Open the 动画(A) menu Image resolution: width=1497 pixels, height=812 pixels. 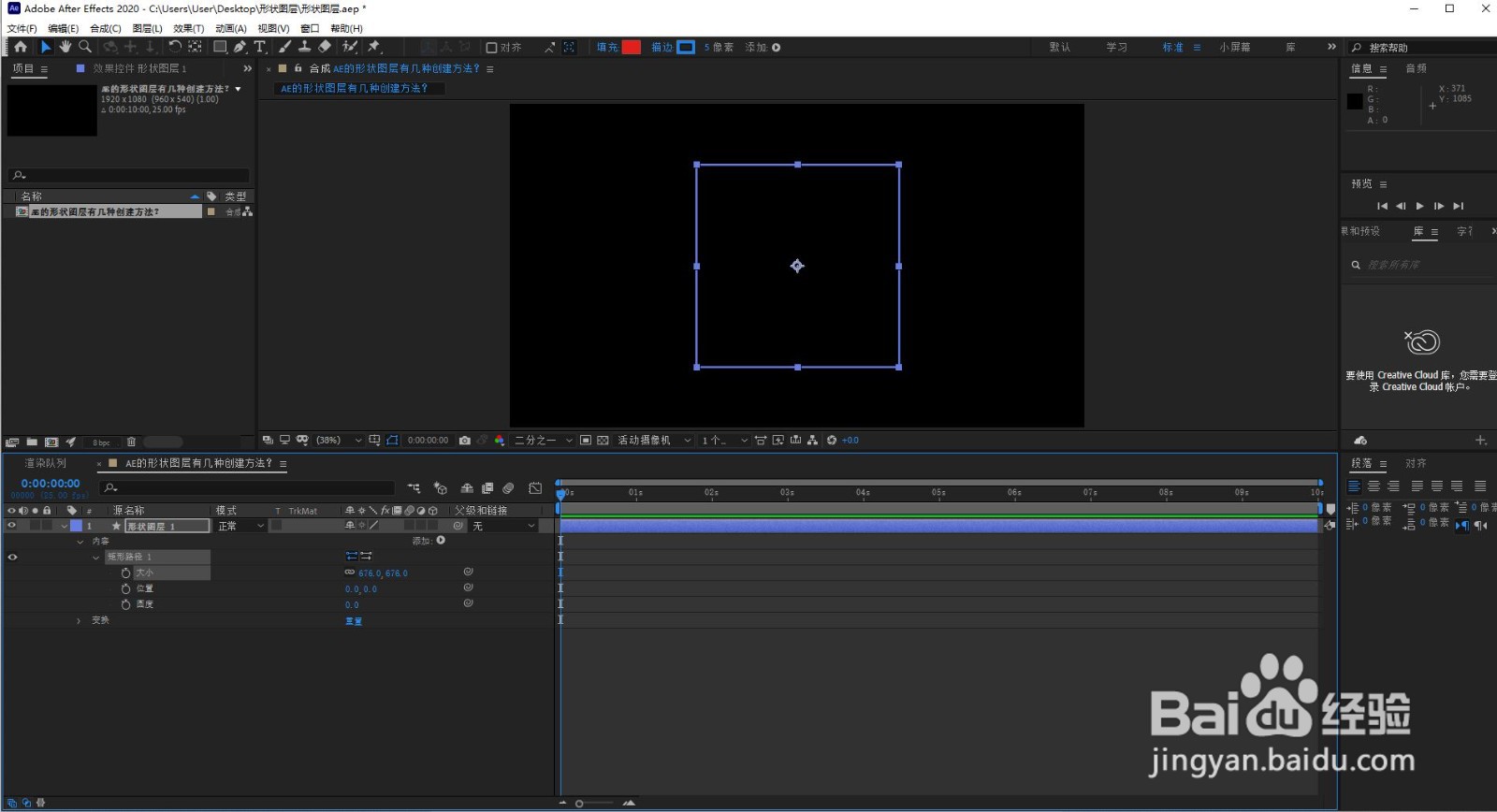point(230,28)
